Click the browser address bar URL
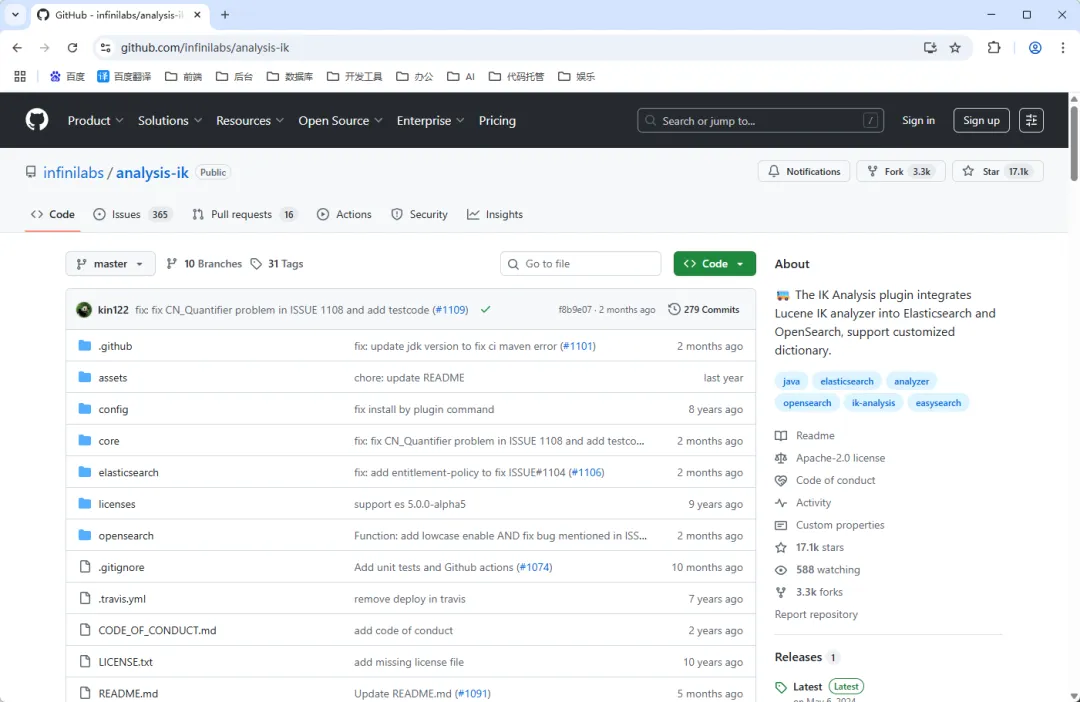This screenshot has height=702, width=1080. pyautogui.click(x=205, y=48)
